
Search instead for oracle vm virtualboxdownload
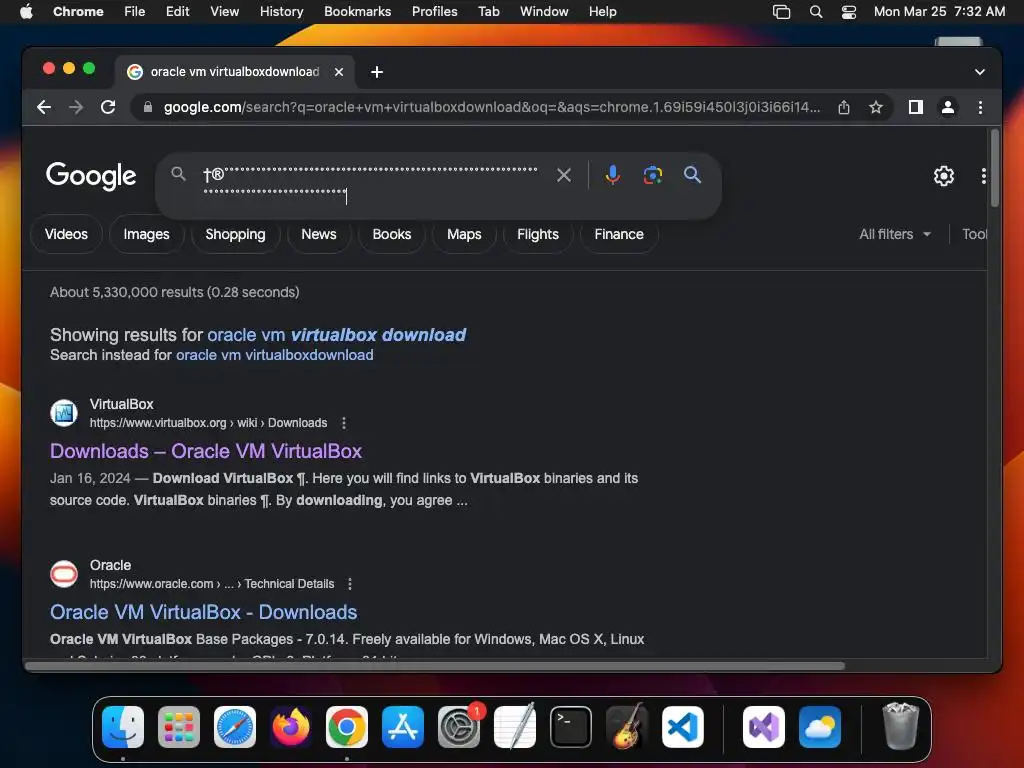[x=274, y=355]
